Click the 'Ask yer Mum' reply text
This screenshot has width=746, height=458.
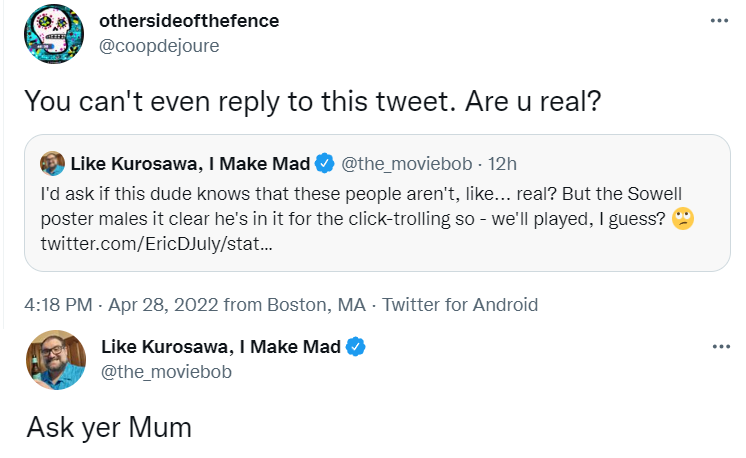tap(108, 428)
